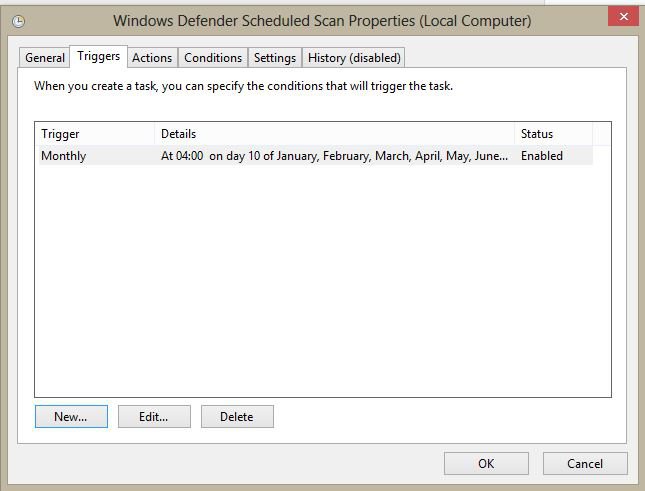
Task: Select the Triggers tab
Action: [99, 56]
